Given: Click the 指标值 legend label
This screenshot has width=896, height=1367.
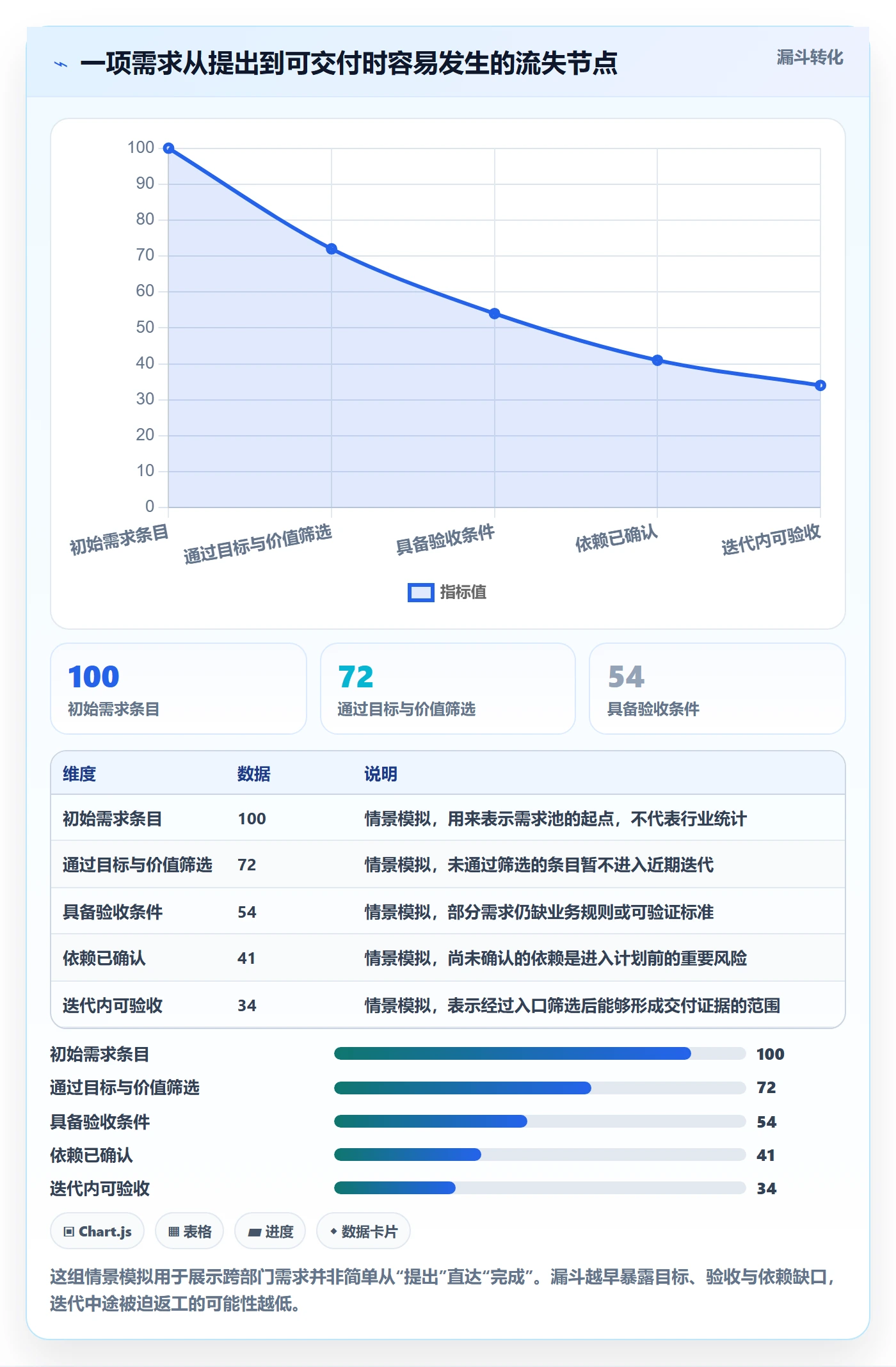Looking at the screenshot, I should (463, 593).
